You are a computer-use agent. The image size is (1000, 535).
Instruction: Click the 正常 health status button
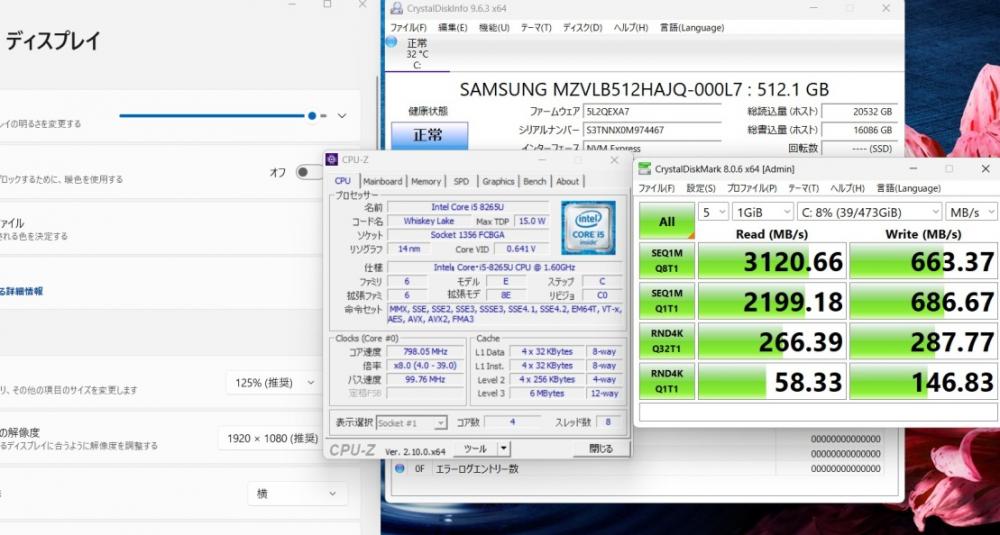[429, 136]
